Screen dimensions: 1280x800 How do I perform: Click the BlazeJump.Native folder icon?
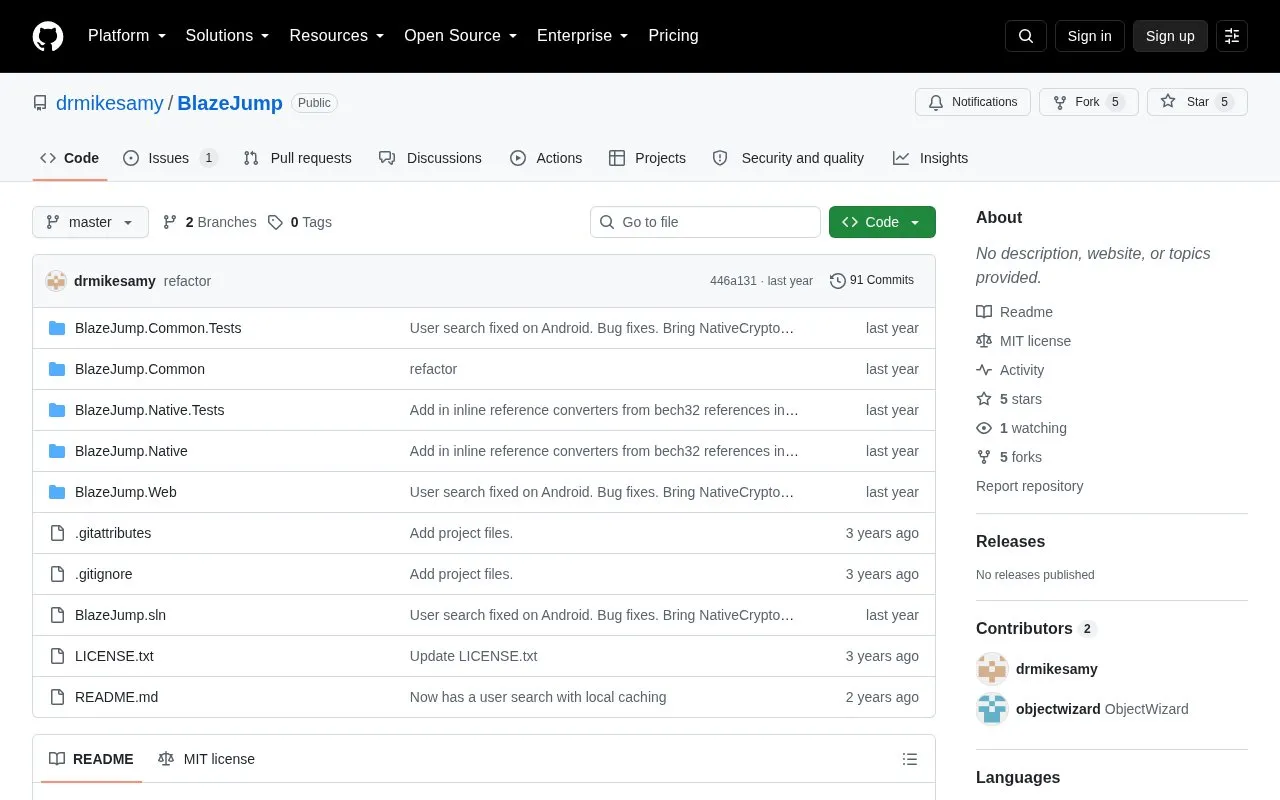pos(57,451)
